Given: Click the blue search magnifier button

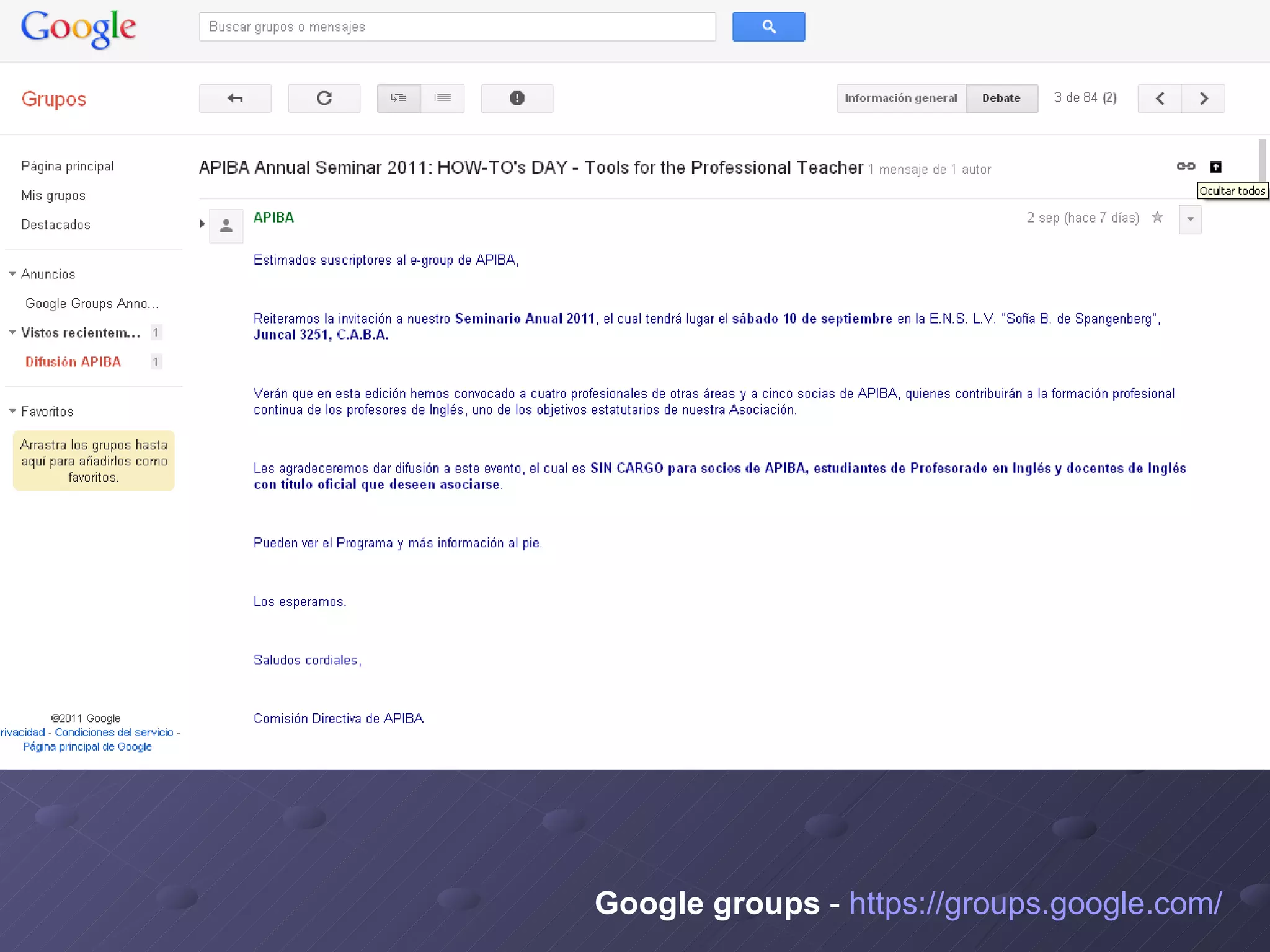Looking at the screenshot, I should pyautogui.click(x=768, y=27).
